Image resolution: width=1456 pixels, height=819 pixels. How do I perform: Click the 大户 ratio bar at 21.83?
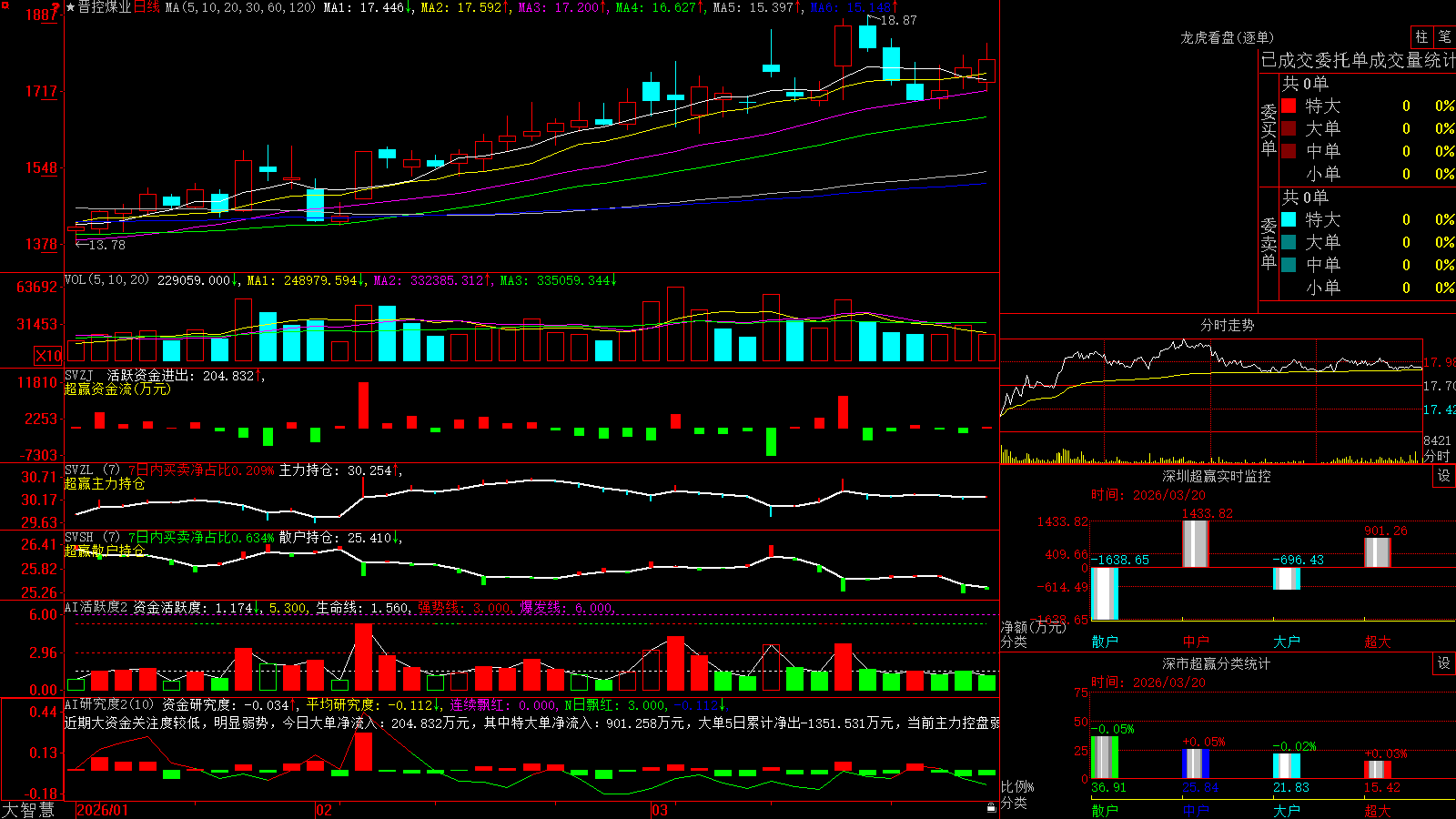tap(1287, 766)
